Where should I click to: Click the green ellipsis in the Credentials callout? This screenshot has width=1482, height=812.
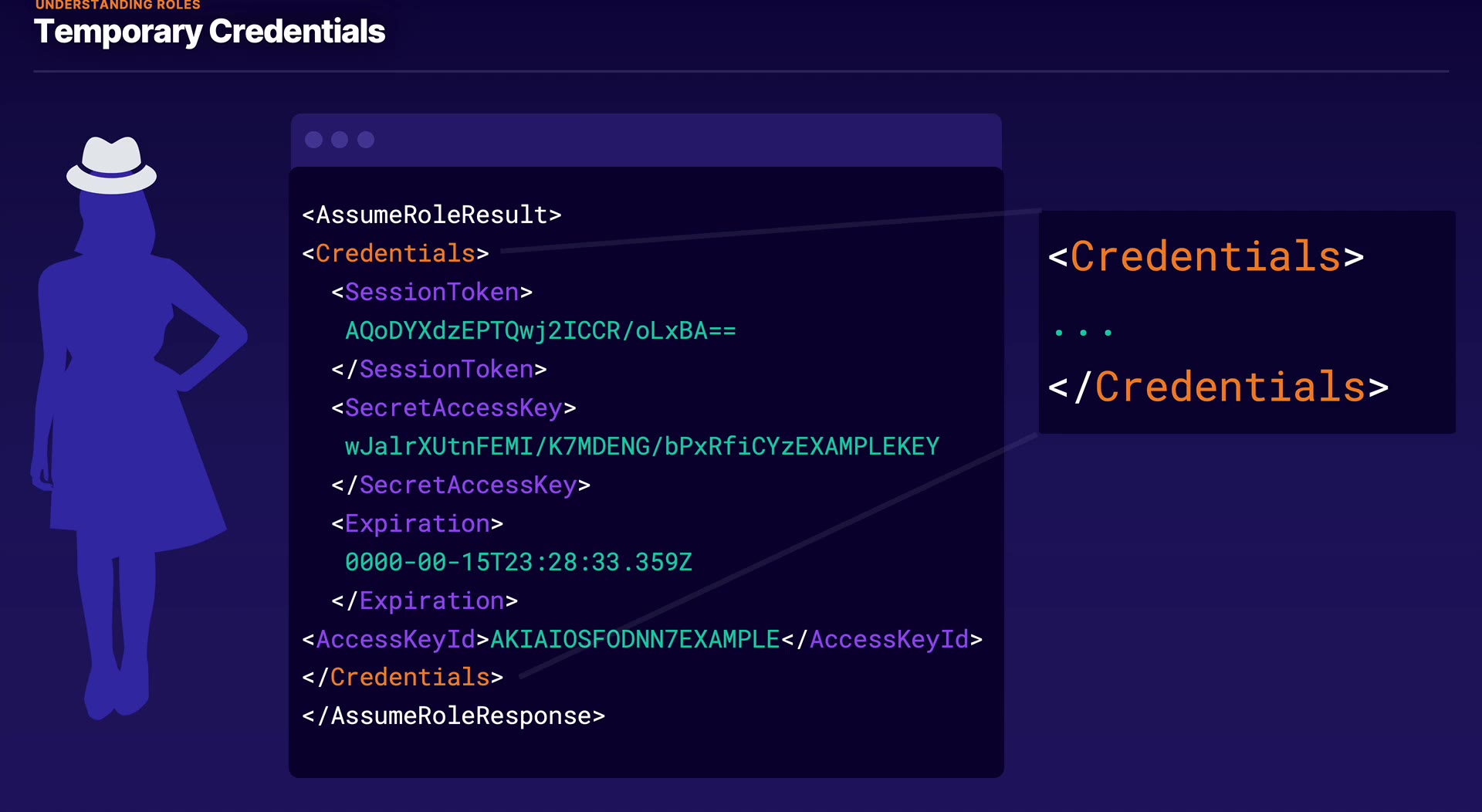point(1083,333)
